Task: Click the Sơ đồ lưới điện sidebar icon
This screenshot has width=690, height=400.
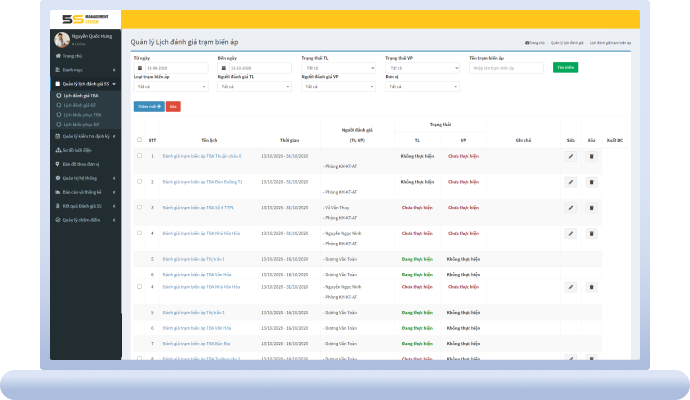Action: click(x=58, y=148)
